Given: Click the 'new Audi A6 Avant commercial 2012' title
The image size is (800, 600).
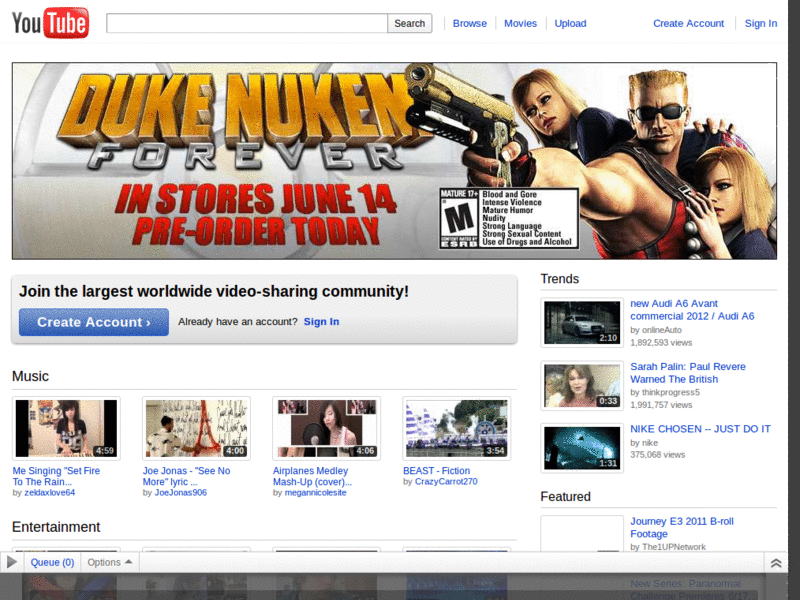Looking at the screenshot, I should click(692, 310).
